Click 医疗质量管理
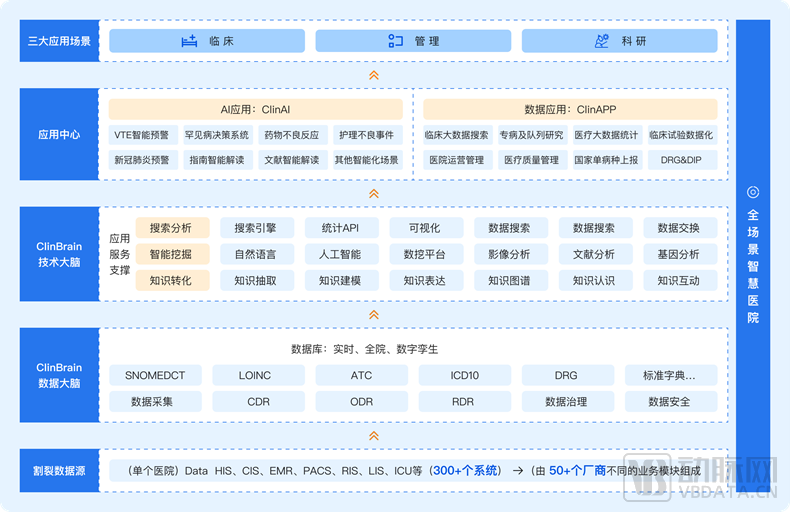Viewport: 790px width, 512px height. [x=533, y=160]
